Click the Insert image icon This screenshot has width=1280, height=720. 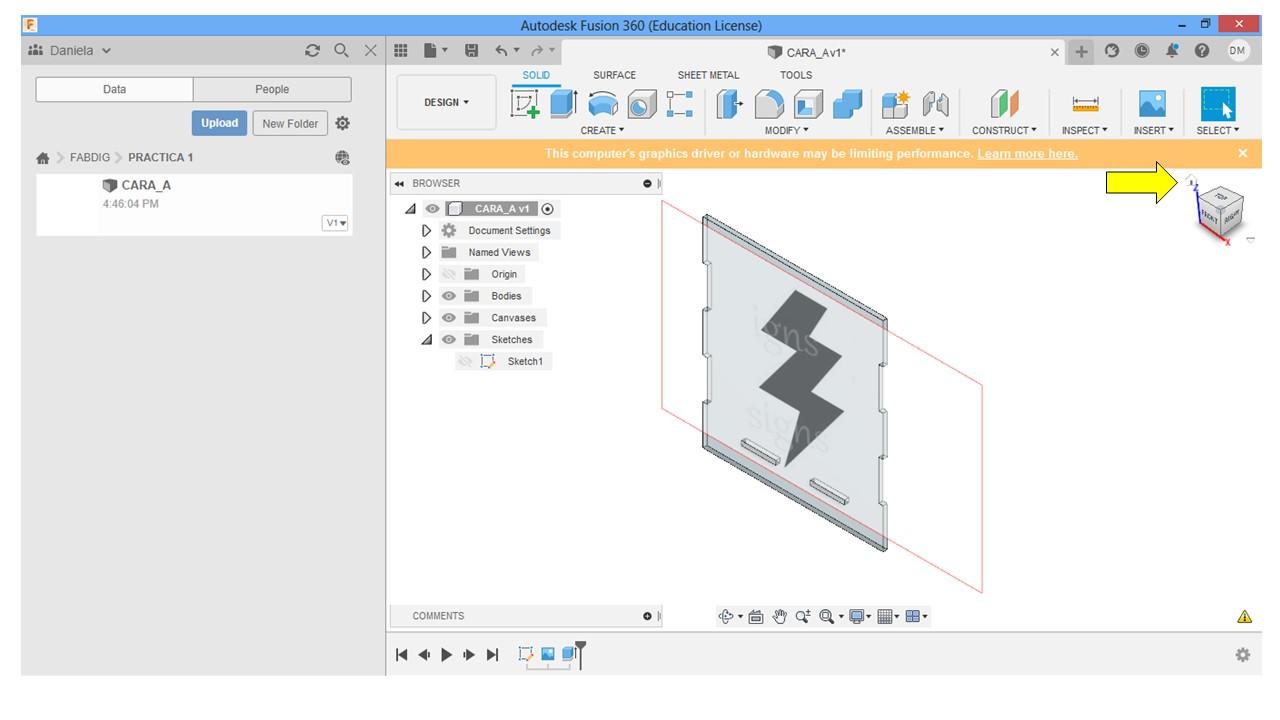tap(1152, 104)
